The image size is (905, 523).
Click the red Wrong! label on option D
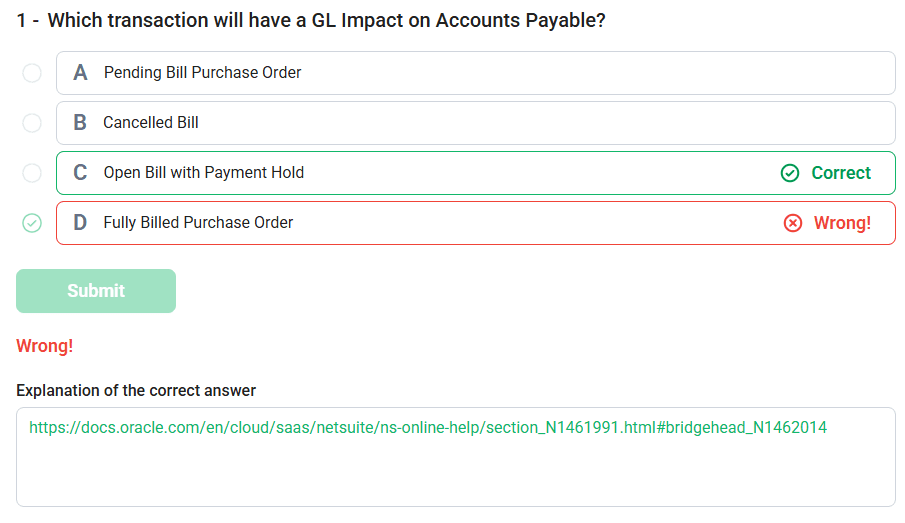[842, 223]
